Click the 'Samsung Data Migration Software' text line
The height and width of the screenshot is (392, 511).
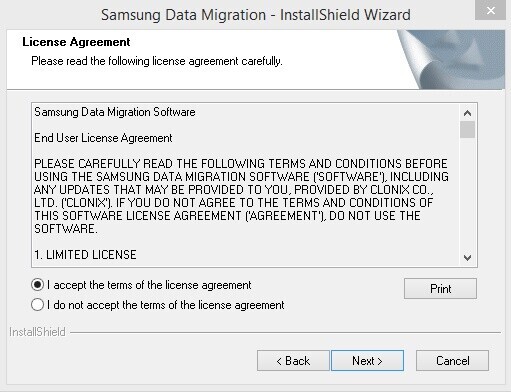115,112
